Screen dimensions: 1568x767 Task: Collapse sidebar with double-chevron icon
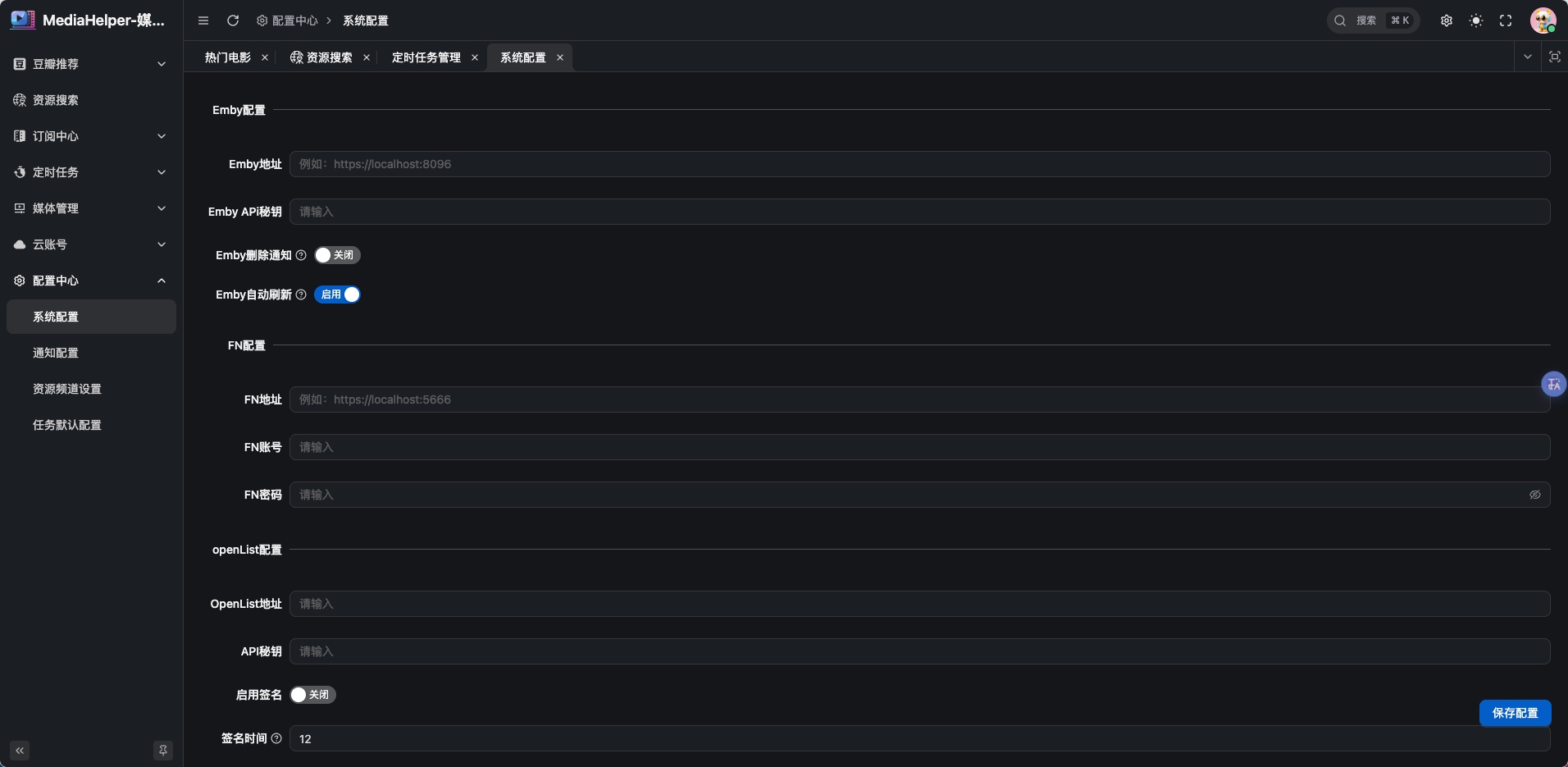[20, 750]
